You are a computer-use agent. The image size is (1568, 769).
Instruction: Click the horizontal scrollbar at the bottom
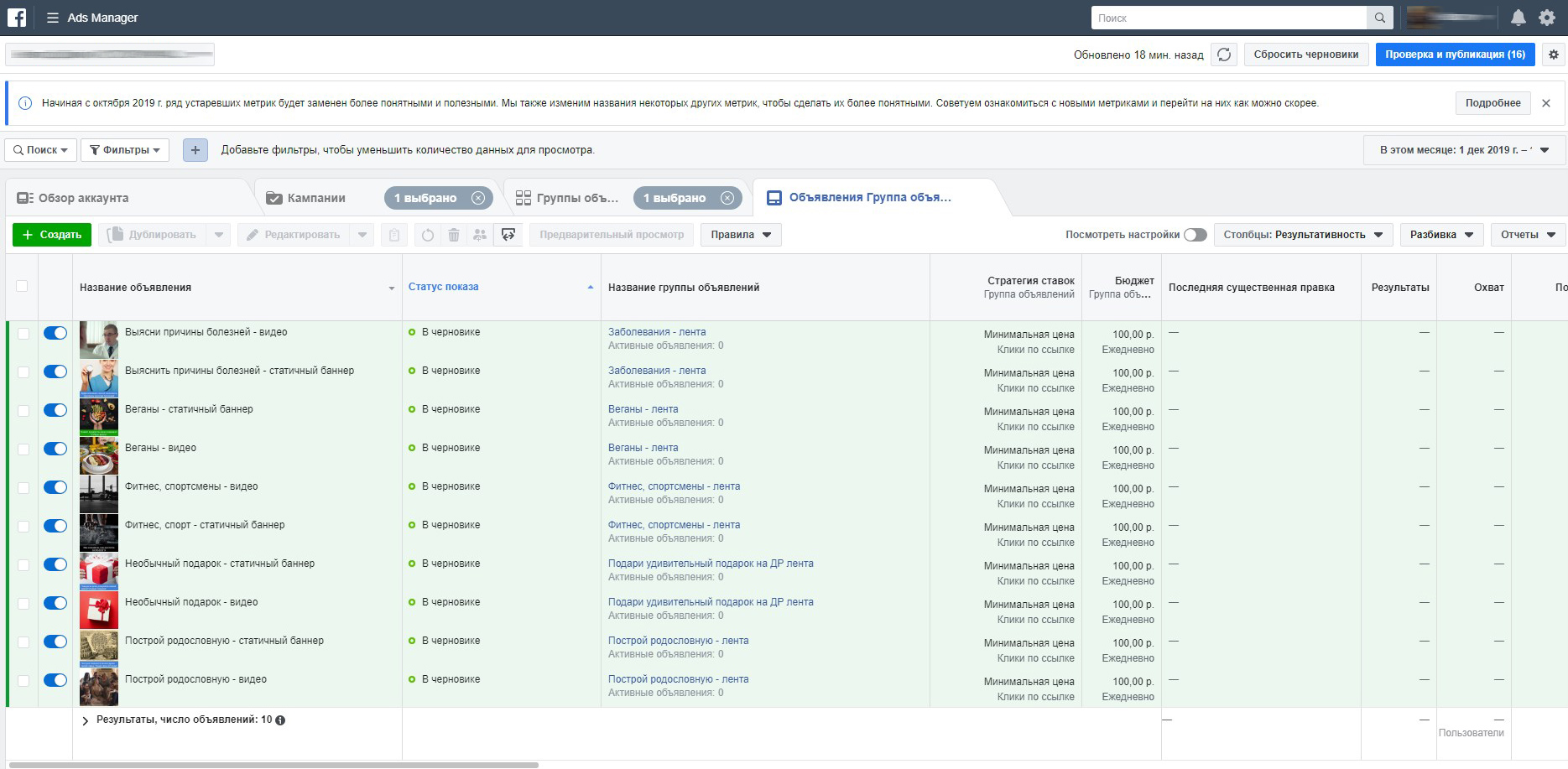click(x=273, y=765)
